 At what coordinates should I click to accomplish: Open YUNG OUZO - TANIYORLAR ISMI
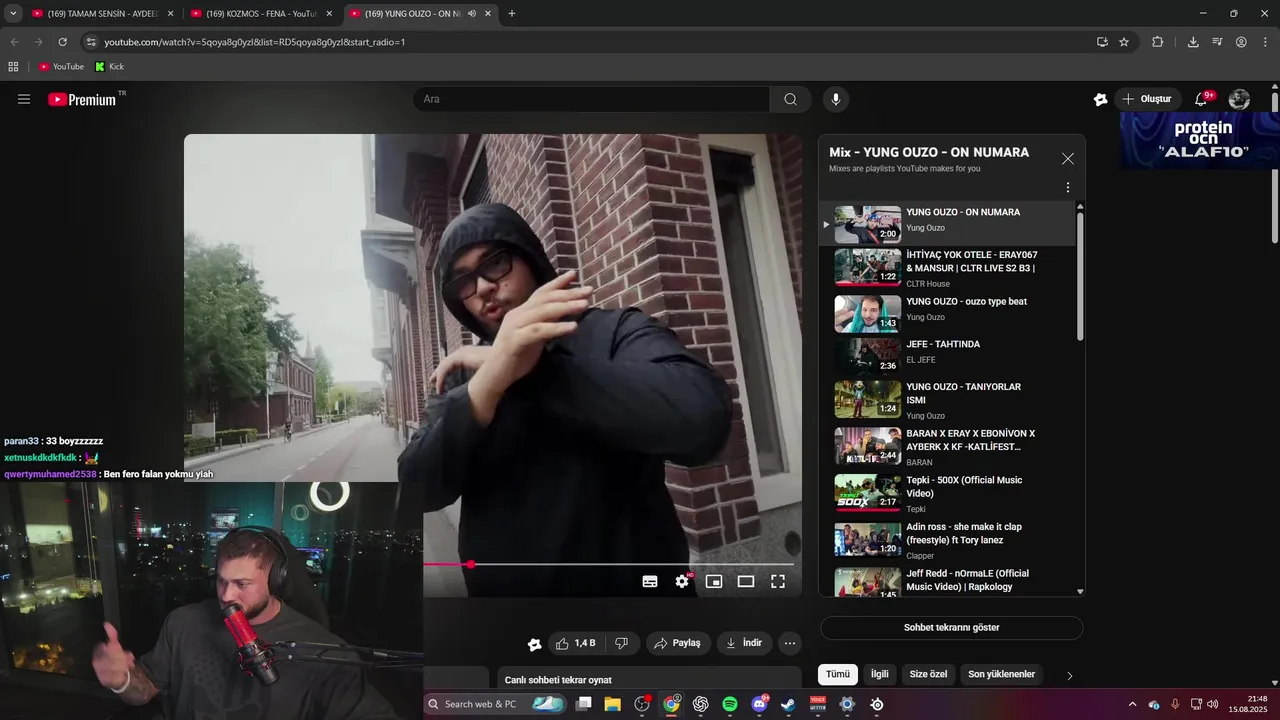click(948, 400)
